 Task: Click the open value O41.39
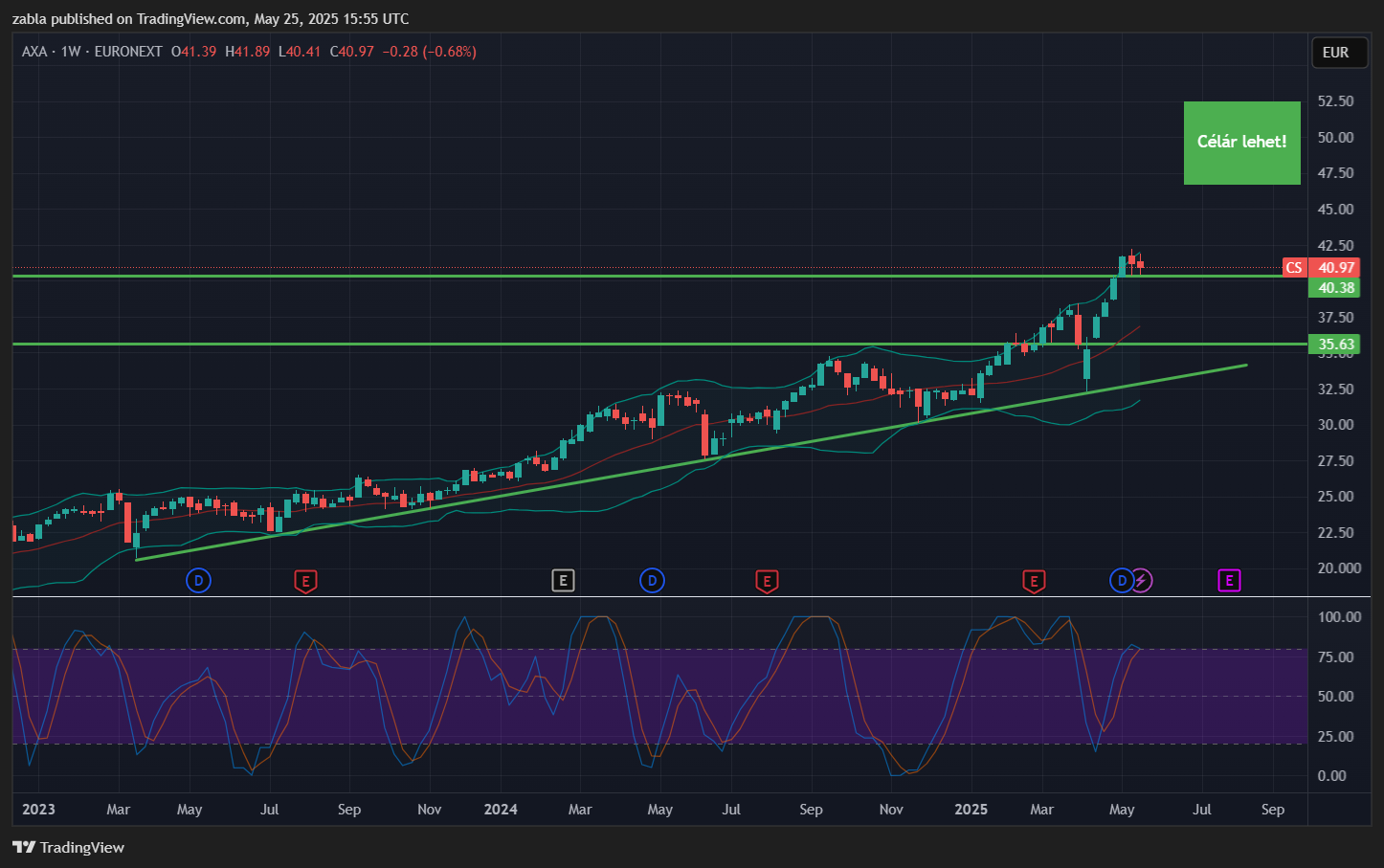(194, 52)
